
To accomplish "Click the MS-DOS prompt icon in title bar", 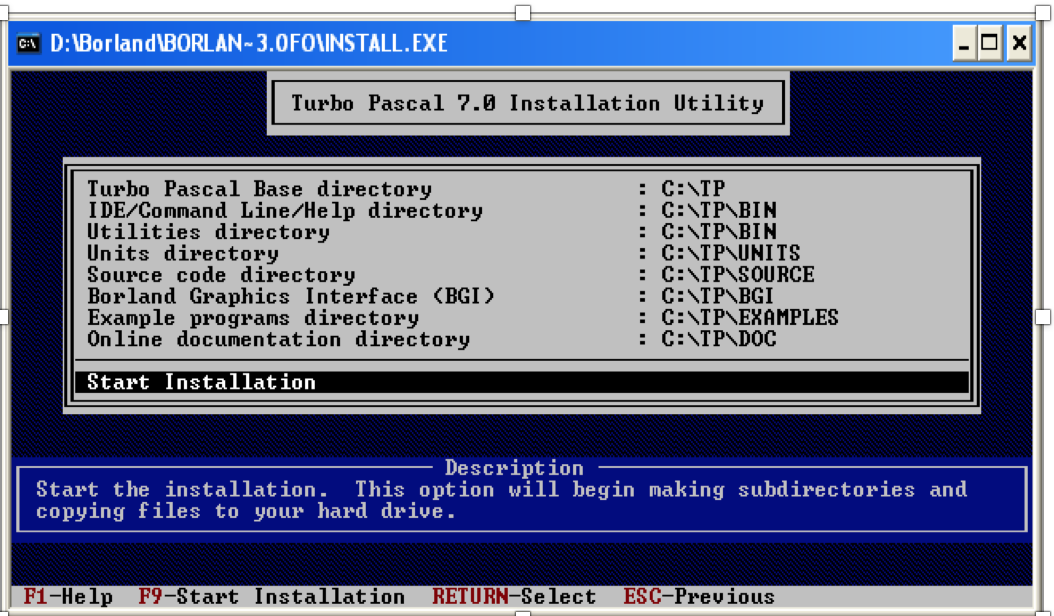I will (27, 43).
